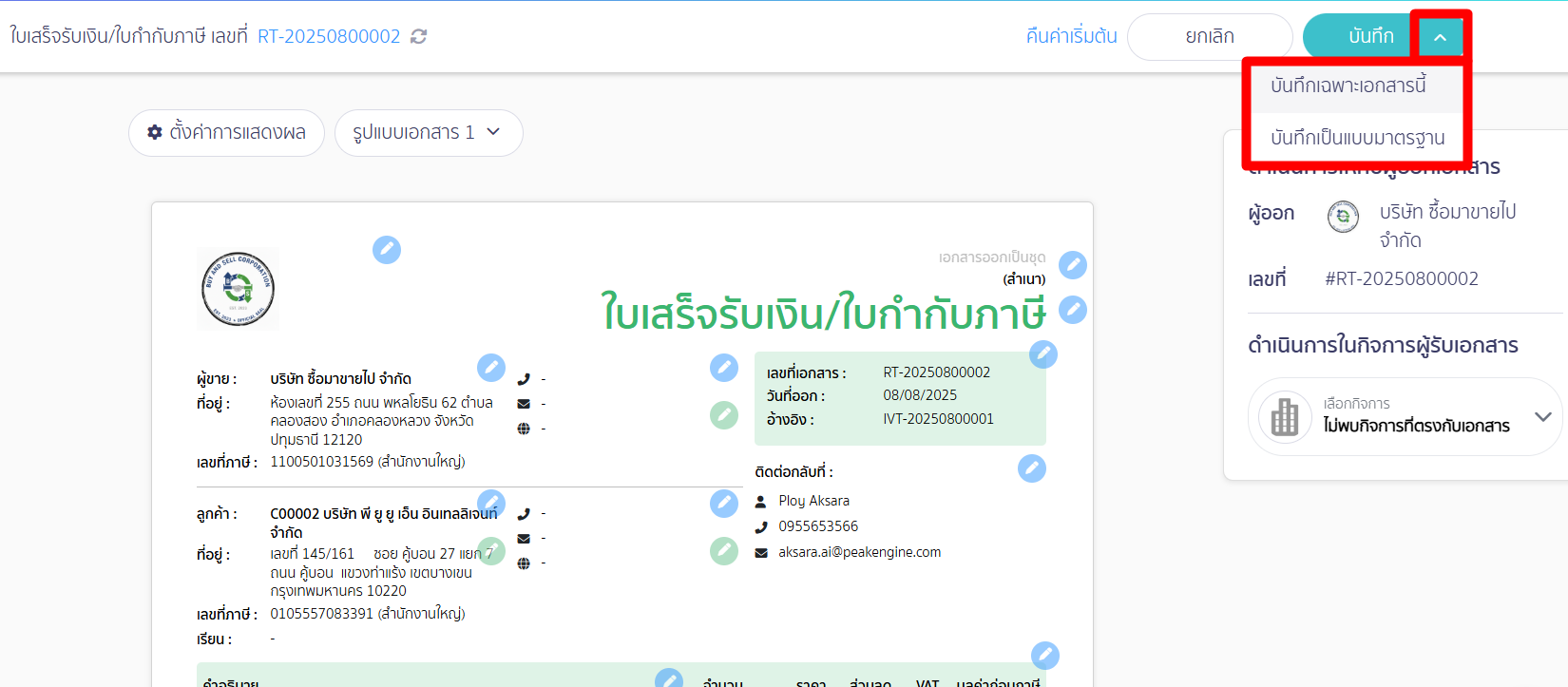Click the seller globe website icon
Viewport: 1568px width, 687px height.
pyautogui.click(x=524, y=429)
